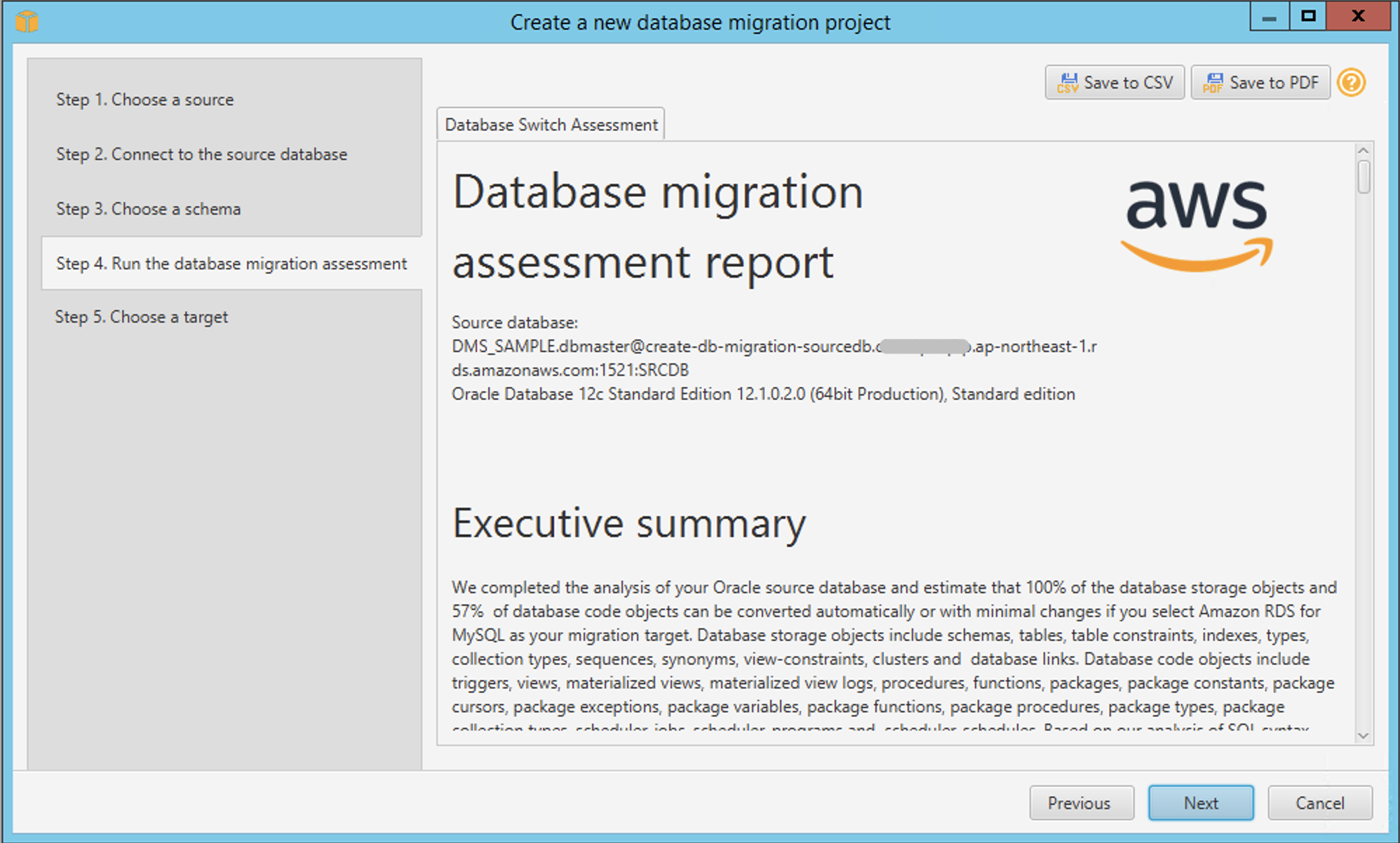Select Step 4. Run the database migration assessment
This screenshot has width=1400, height=843.
(x=231, y=264)
